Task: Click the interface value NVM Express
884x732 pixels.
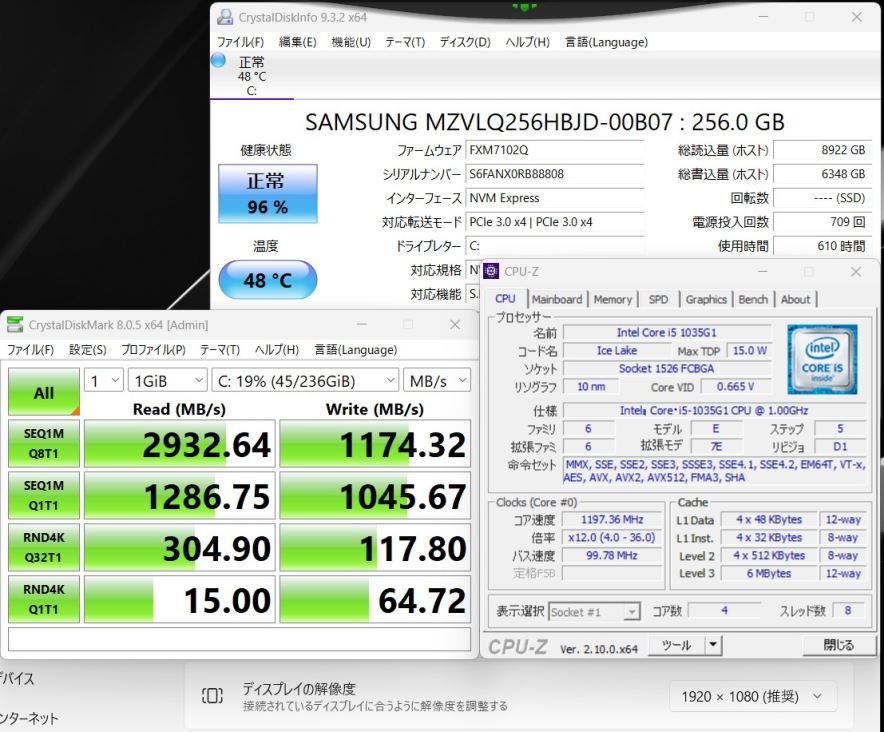Action: point(555,199)
